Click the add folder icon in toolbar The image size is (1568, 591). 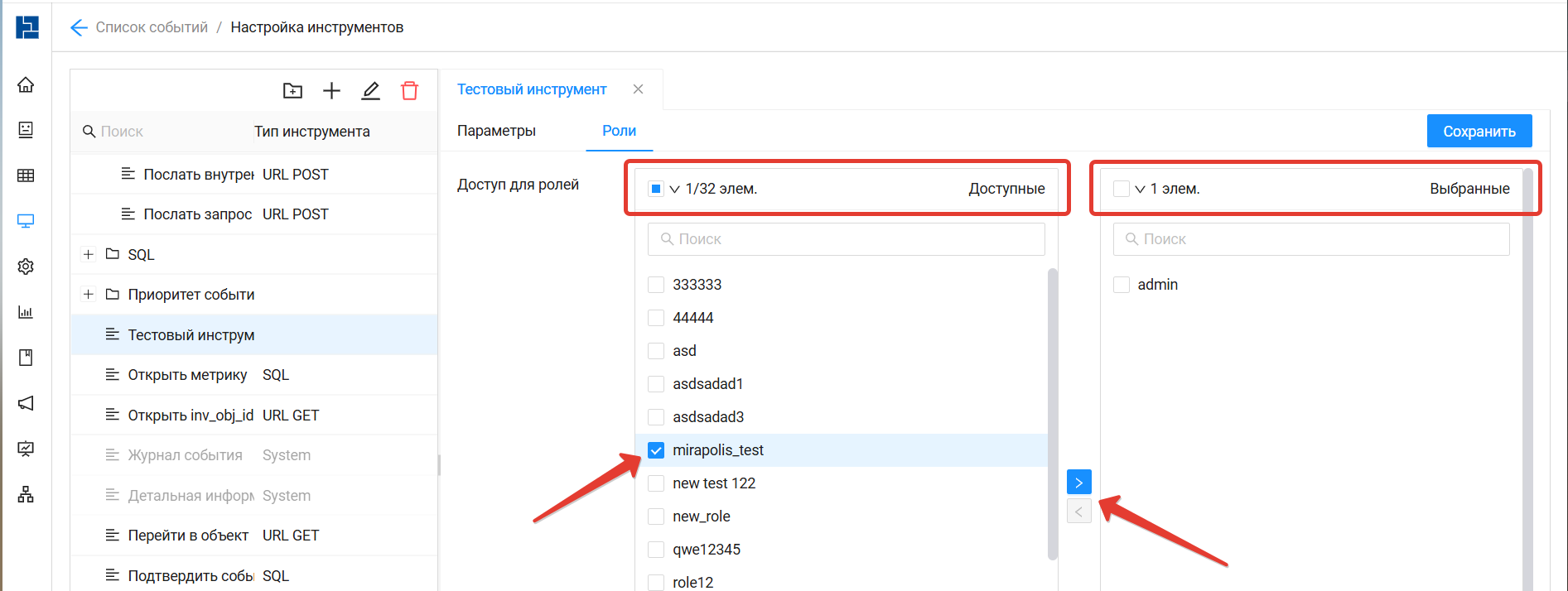(x=292, y=91)
